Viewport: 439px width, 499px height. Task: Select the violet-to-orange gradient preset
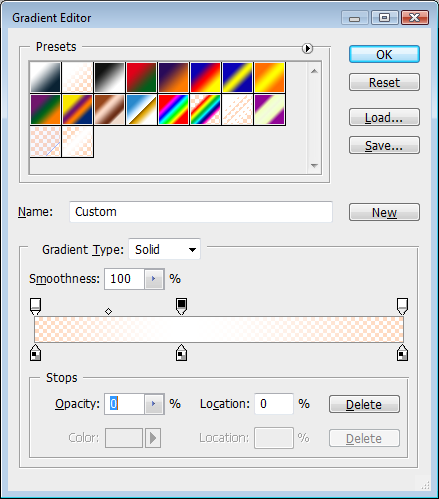tap(174, 77)
